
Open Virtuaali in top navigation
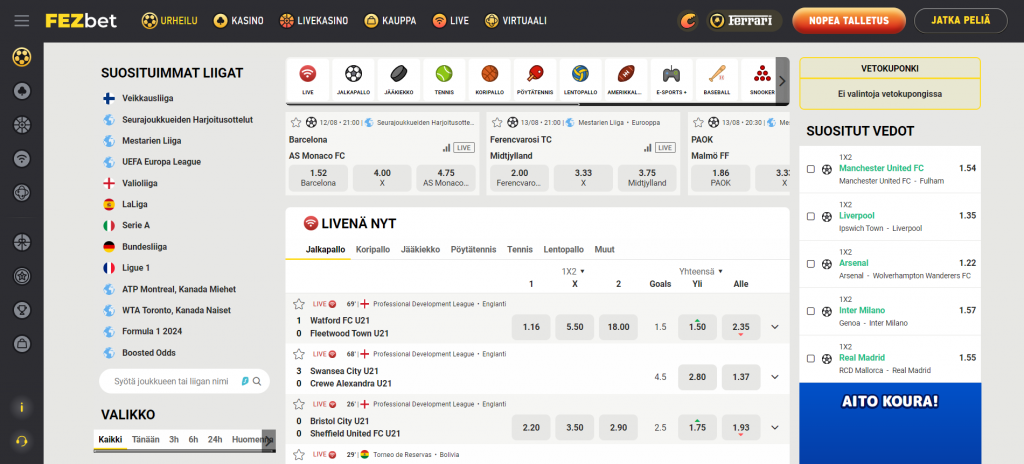coord(515,21)
